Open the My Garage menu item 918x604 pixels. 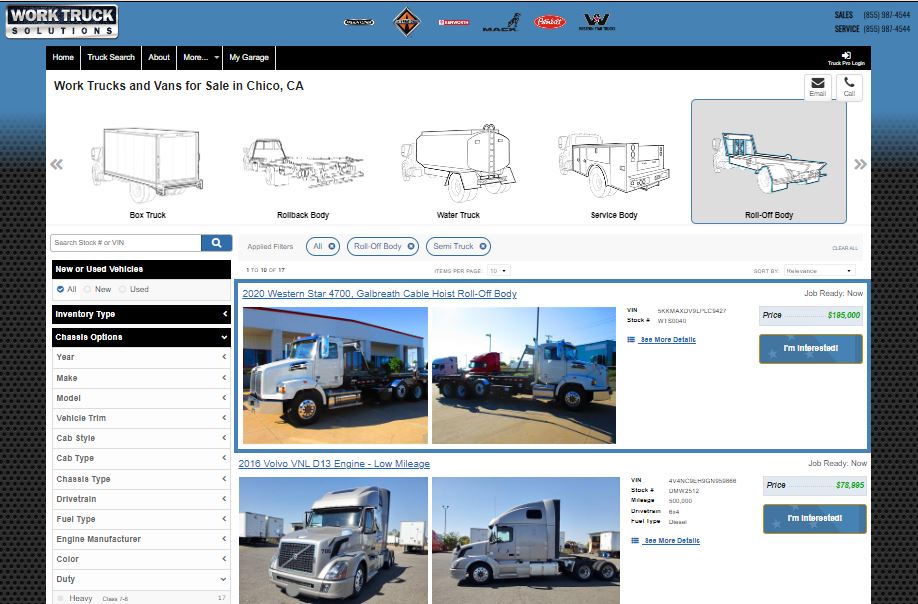(x=248, y=57)
